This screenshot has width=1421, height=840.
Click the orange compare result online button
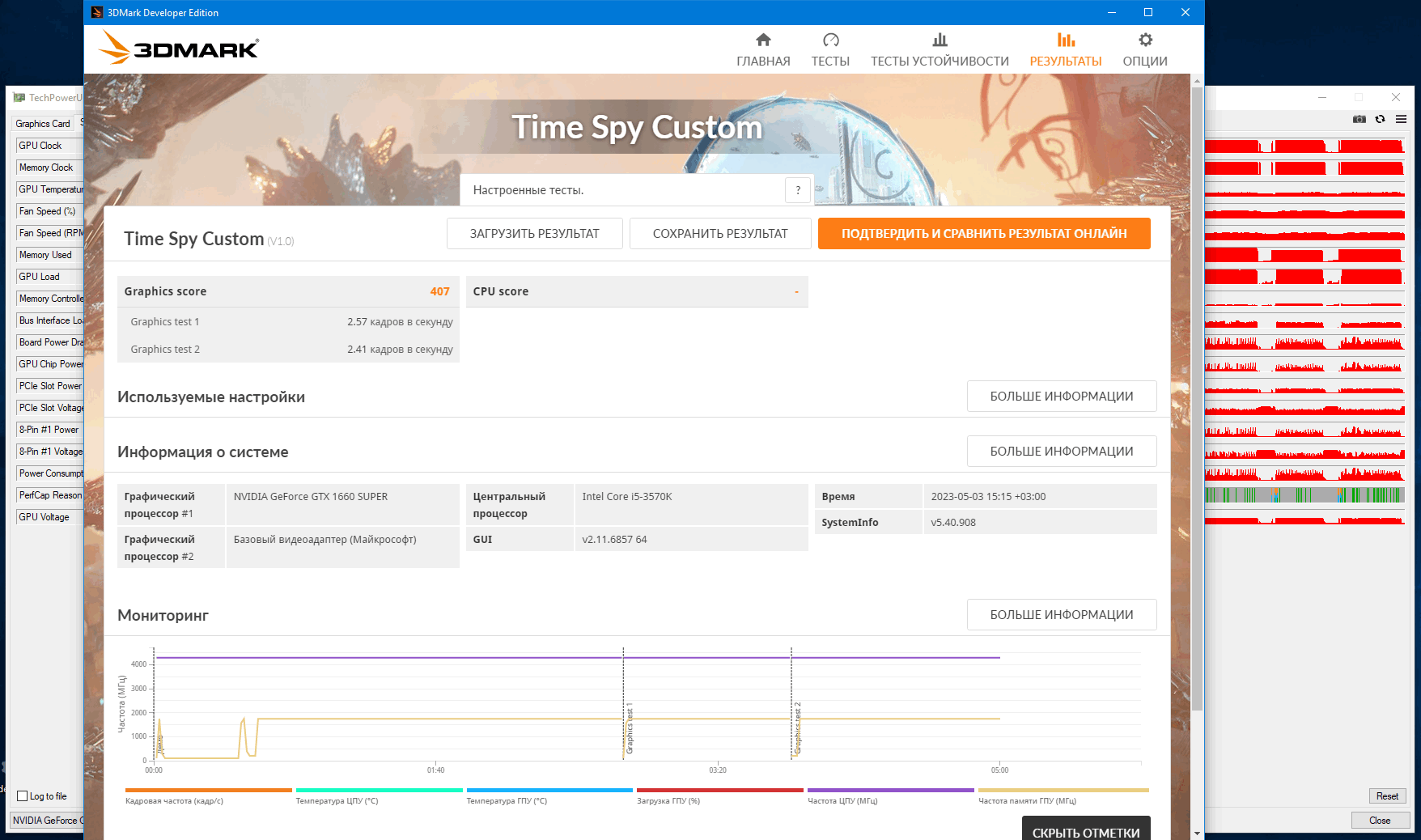[x=984, y=233]
